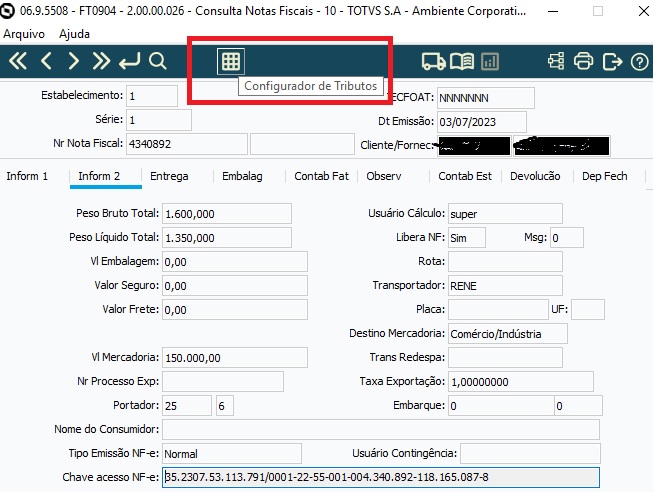This screenshot has height=492, width=653.
Task: Click the Usuário Cálculo field
Action: point(505,214)
